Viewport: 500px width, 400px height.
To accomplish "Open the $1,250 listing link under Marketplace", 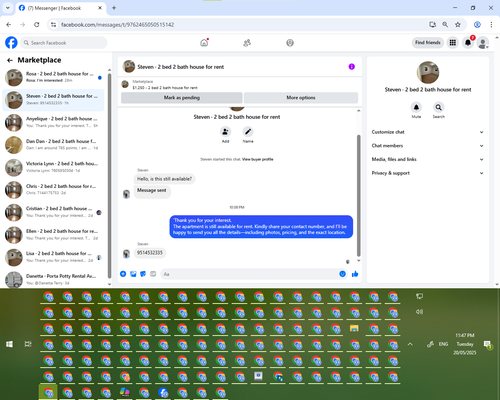I will pyautogui.click(x=165, y=88).
